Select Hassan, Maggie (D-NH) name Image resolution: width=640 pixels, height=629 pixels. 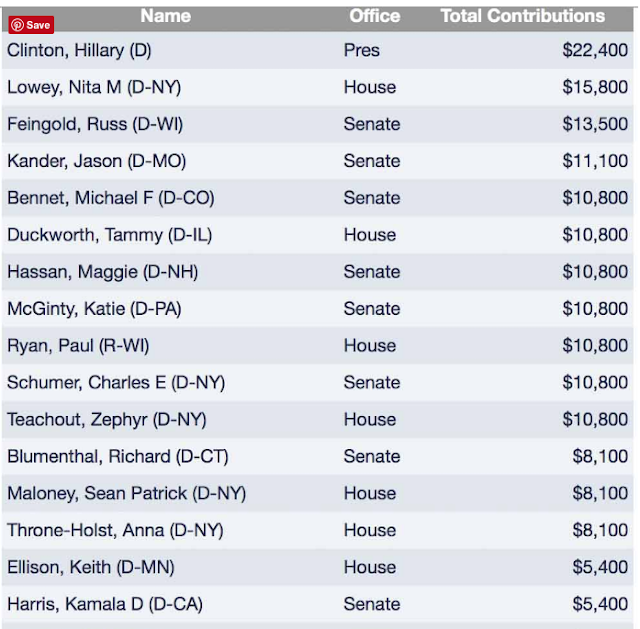pos(102,272)
